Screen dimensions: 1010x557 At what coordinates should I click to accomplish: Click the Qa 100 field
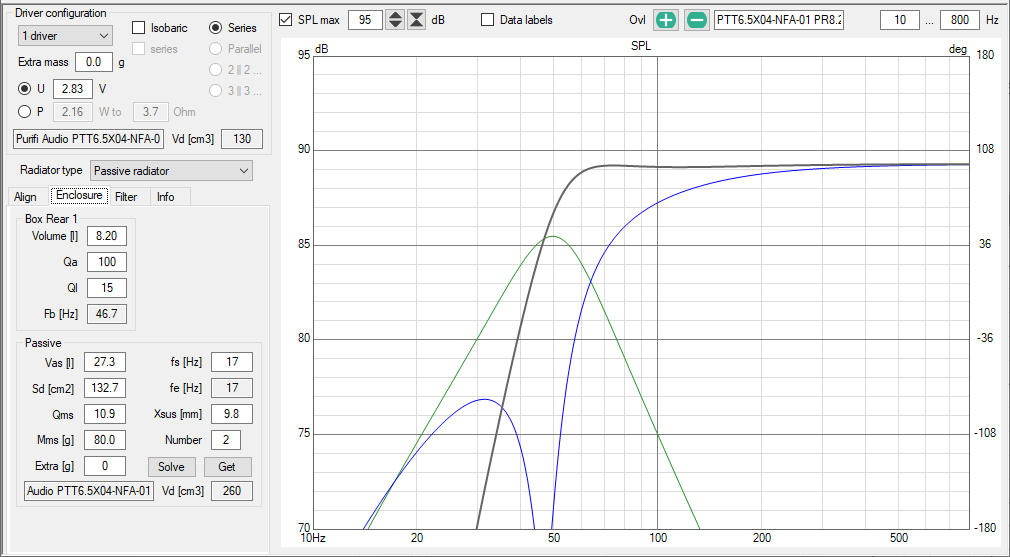click(107, 262)
